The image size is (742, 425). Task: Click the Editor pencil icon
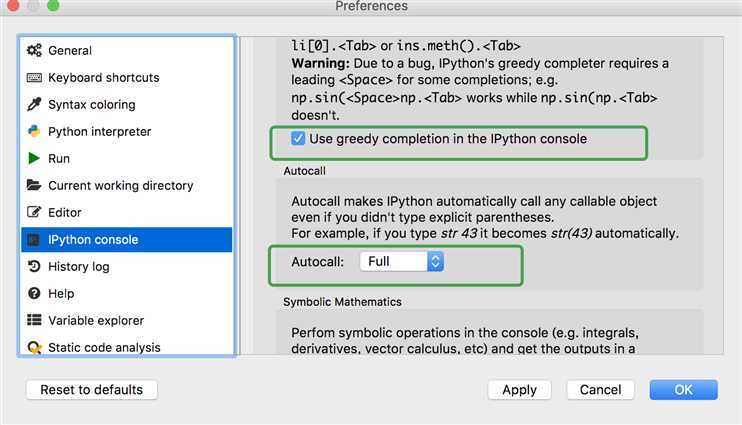coord(34,212)
